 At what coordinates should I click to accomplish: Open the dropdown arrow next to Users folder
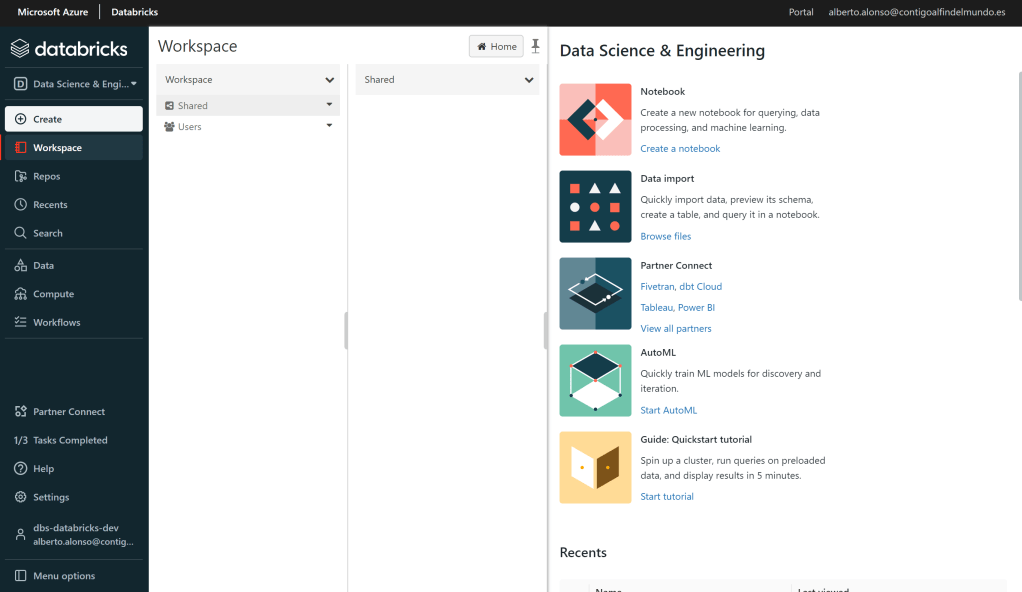(x=329, y=127)
